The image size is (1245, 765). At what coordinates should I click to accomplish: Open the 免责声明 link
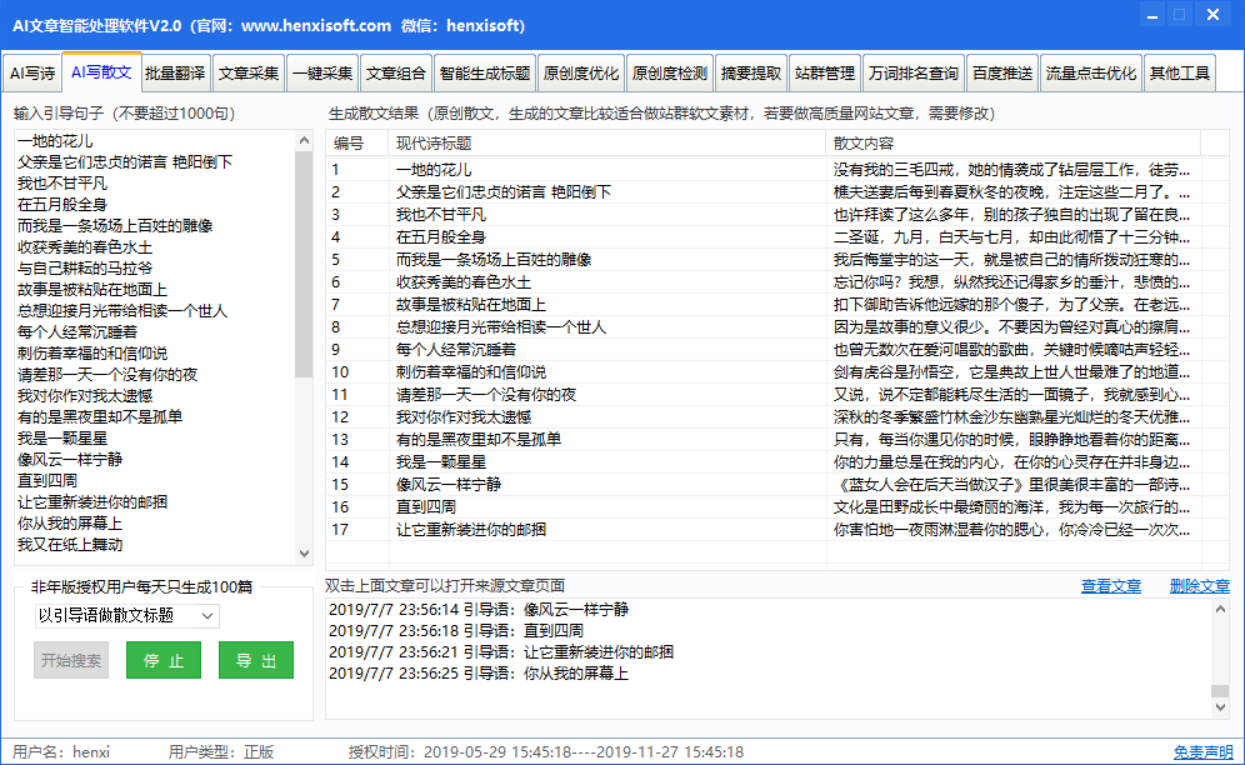click(1204, 752)
